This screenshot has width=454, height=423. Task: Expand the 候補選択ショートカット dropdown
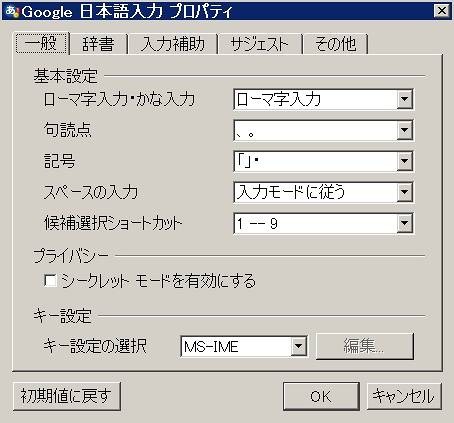coord(323,223)
